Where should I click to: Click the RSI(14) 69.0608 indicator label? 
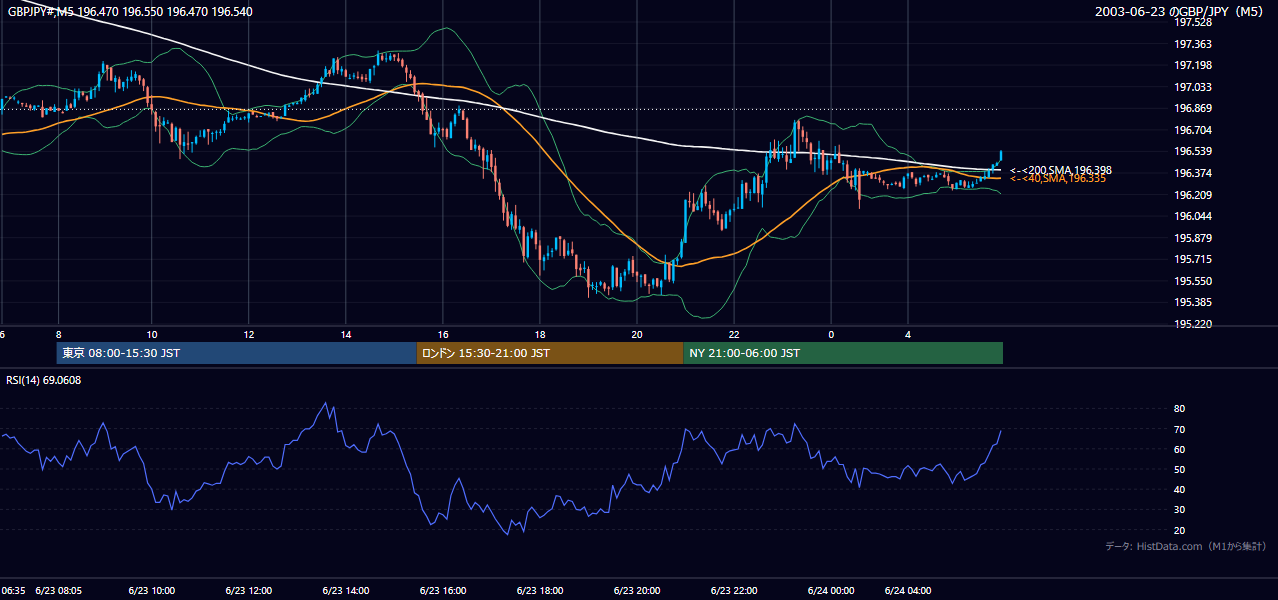43,380
